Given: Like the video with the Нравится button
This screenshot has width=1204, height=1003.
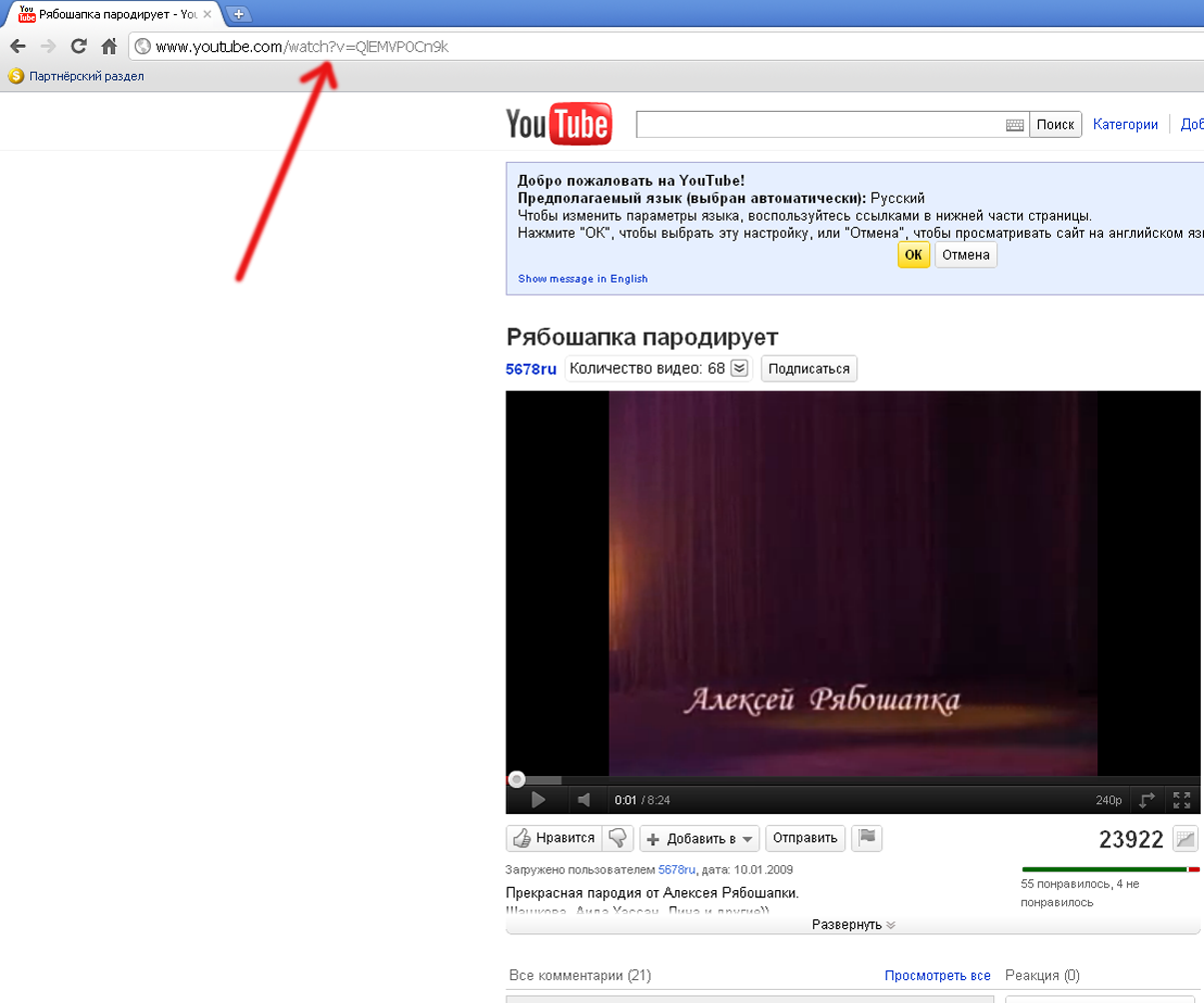Looking at the screenshot, I should pyautogui.click(x=554, y=838).
